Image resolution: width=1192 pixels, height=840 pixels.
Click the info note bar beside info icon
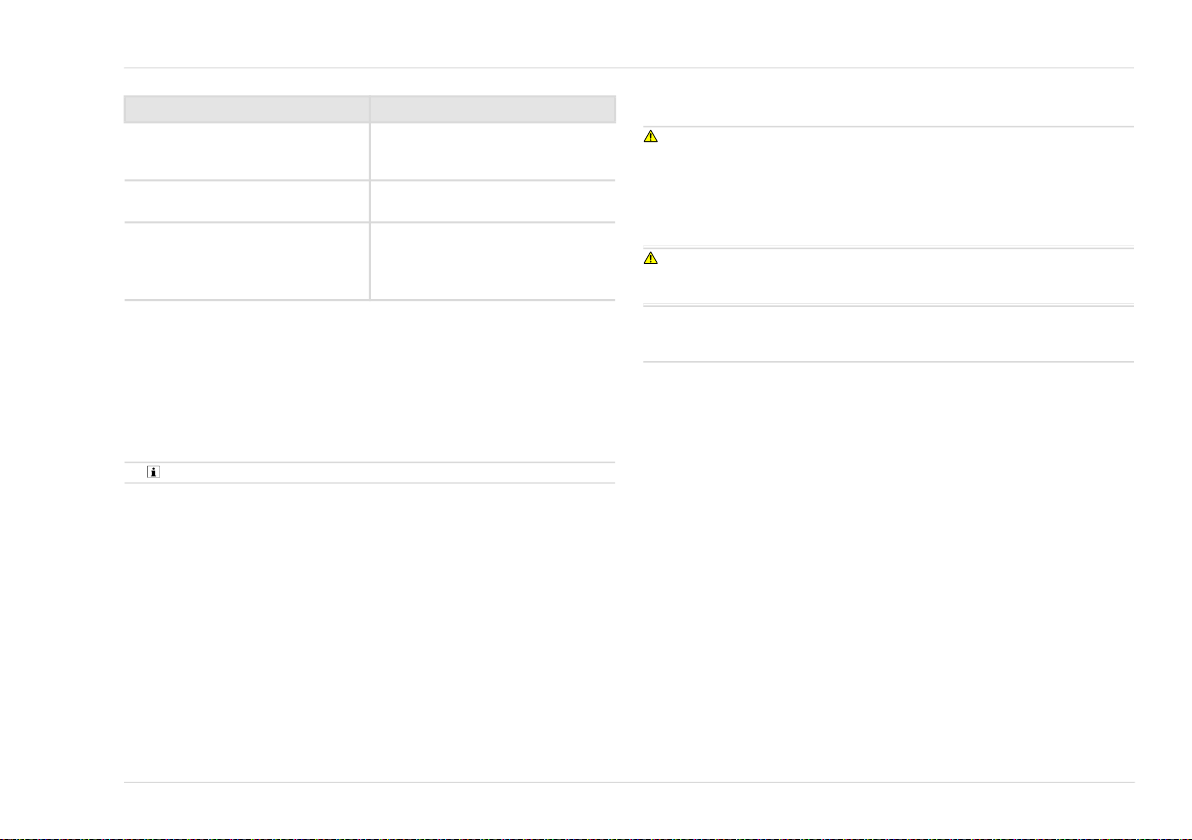[x=369, y=472]
